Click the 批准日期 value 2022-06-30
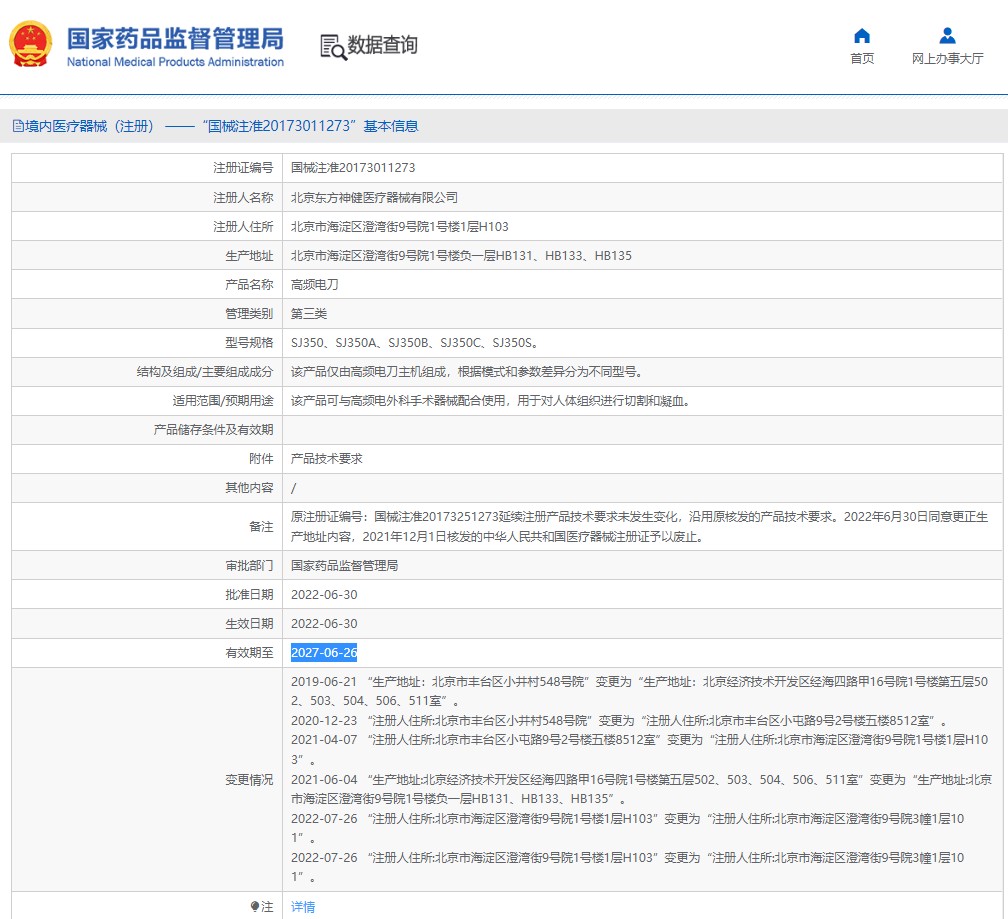This screenshot has width=1008, height=919. [324, 594]
